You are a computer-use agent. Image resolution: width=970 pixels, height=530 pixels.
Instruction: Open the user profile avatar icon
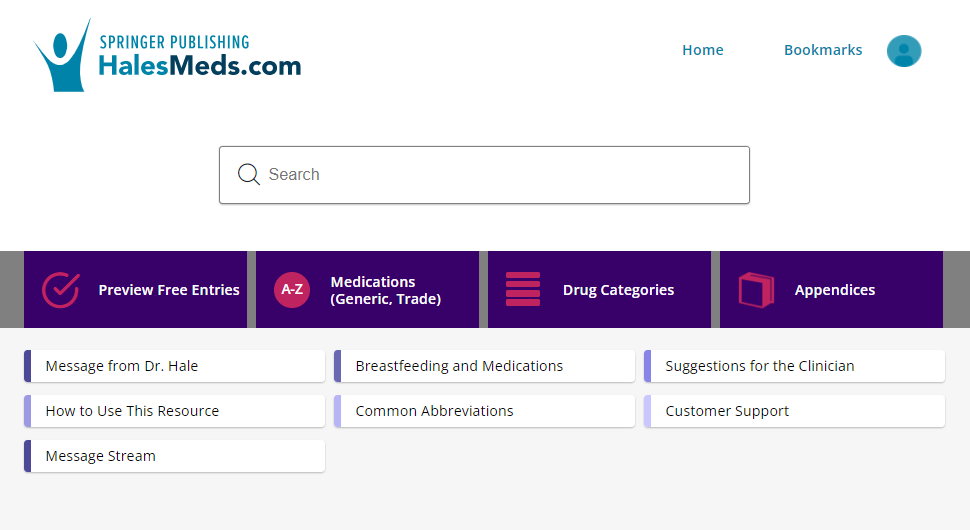pyautogui.click(x=904, y=51)
